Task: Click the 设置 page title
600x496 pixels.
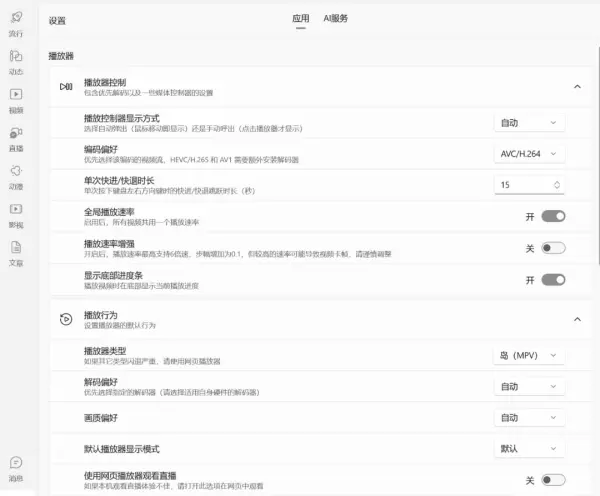Action: [x=57, y=21]
